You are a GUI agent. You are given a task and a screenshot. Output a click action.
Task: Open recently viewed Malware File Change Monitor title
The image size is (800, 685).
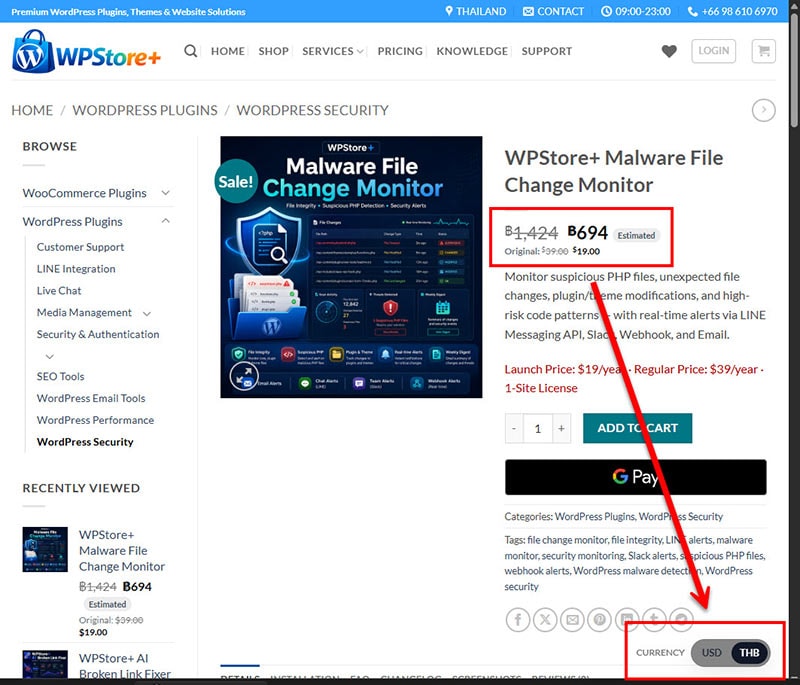pyautogui.click(x=121, y=551)
